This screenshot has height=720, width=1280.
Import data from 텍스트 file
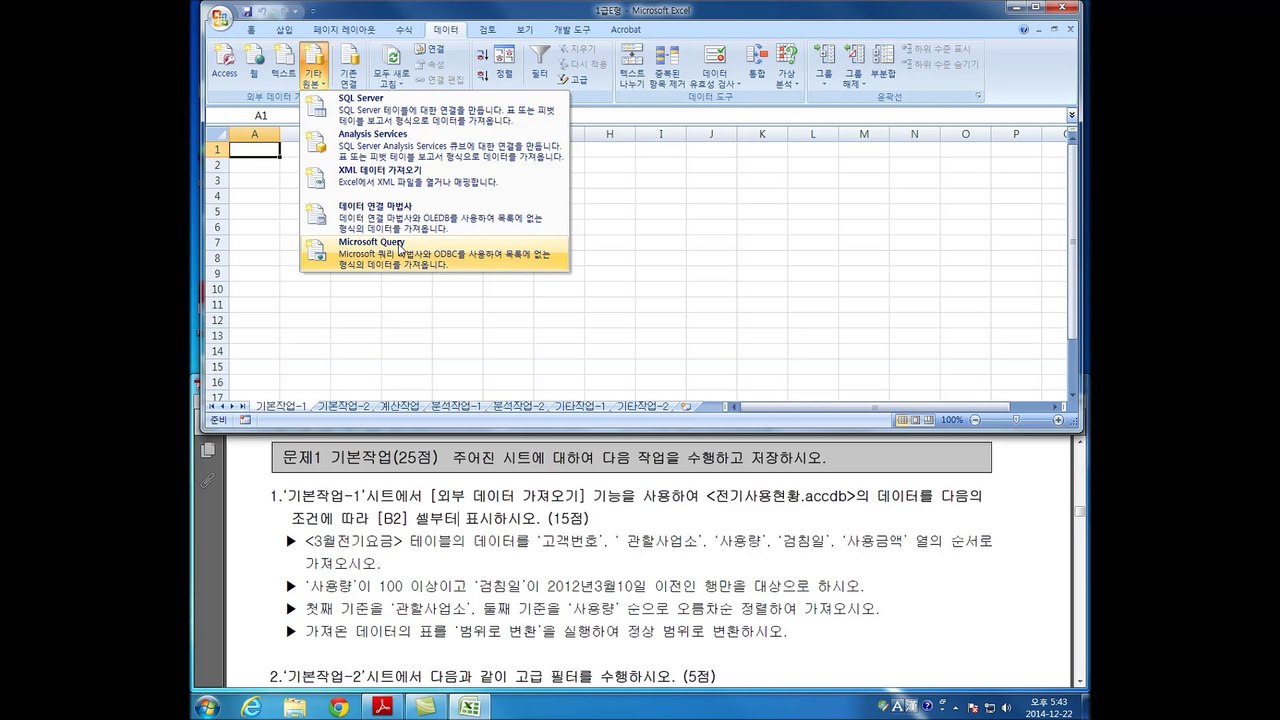click(x=284, y=62)
